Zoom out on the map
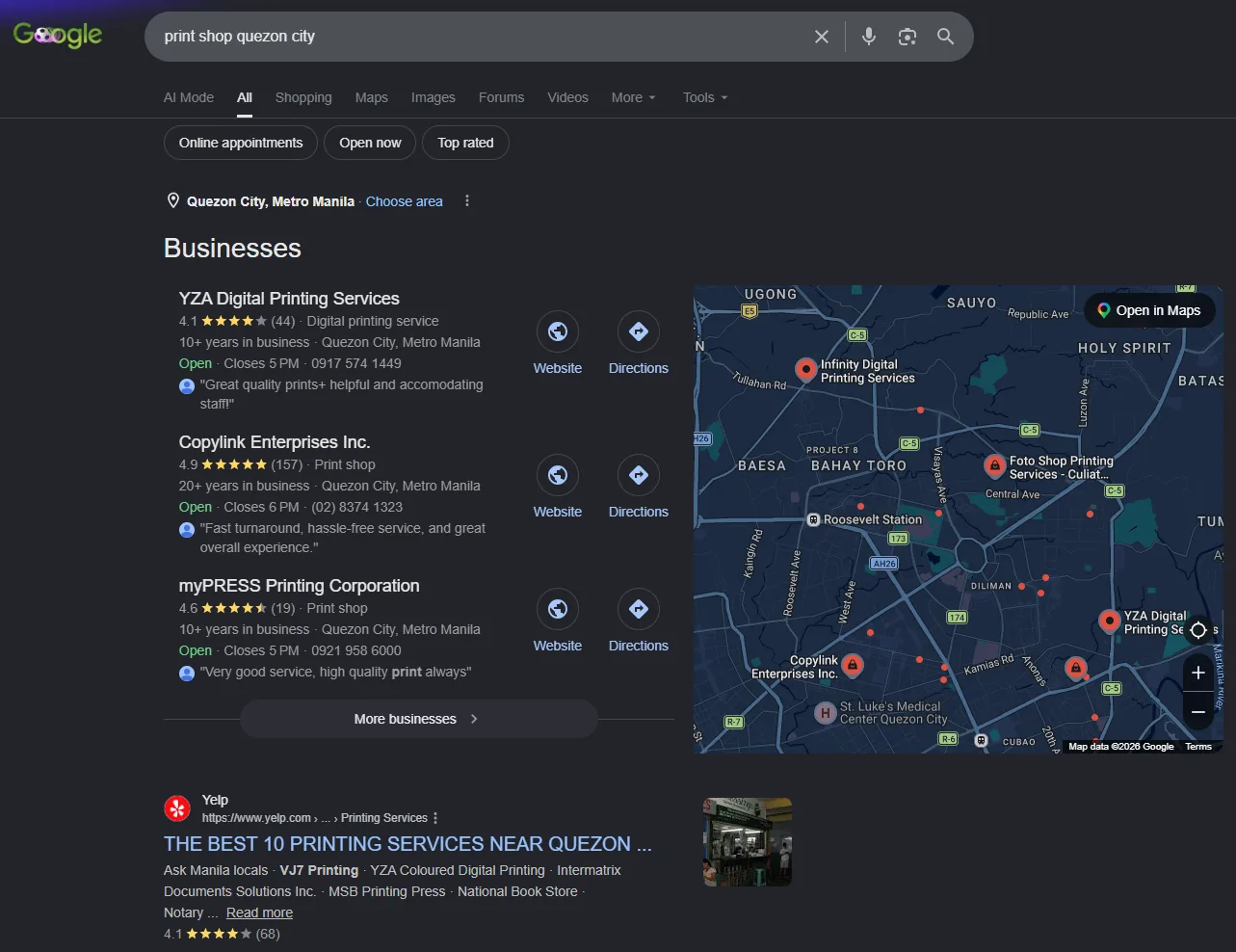 coord(1198,712)
